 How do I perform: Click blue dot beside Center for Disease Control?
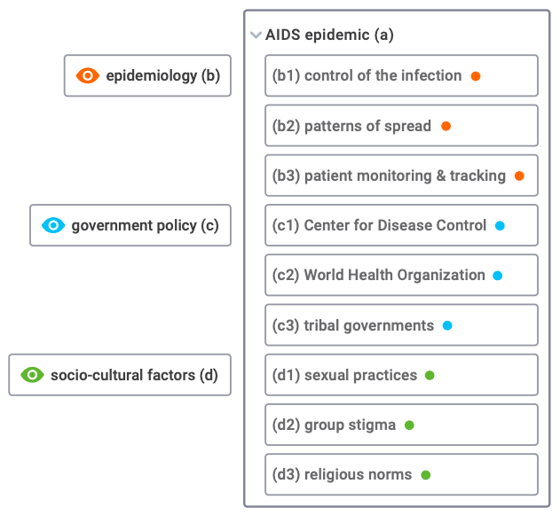(500, 226)
